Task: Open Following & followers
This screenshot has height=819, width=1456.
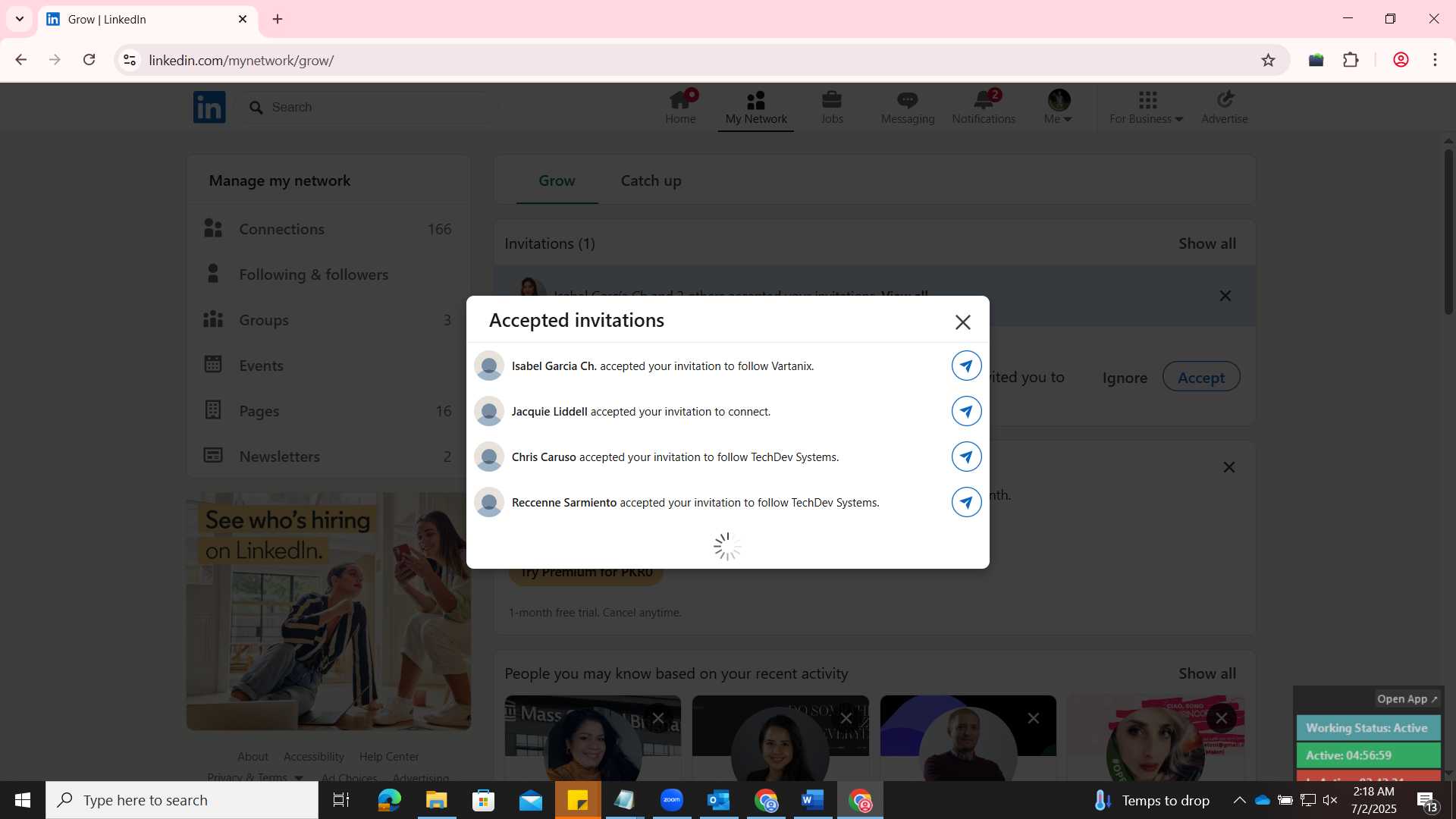Action: [x=328, y=274]
